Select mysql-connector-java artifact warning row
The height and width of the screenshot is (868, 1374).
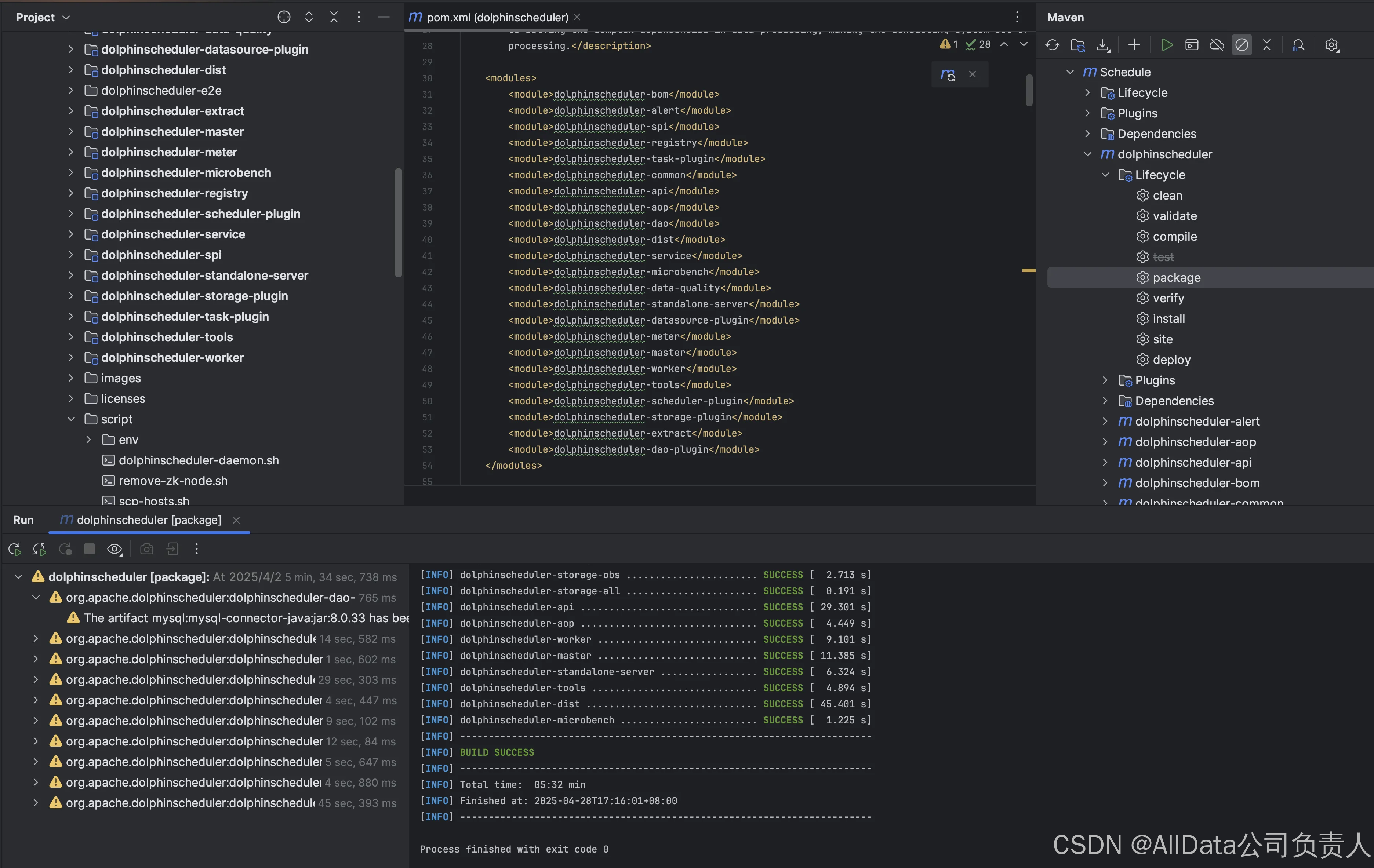coord(238,618)
